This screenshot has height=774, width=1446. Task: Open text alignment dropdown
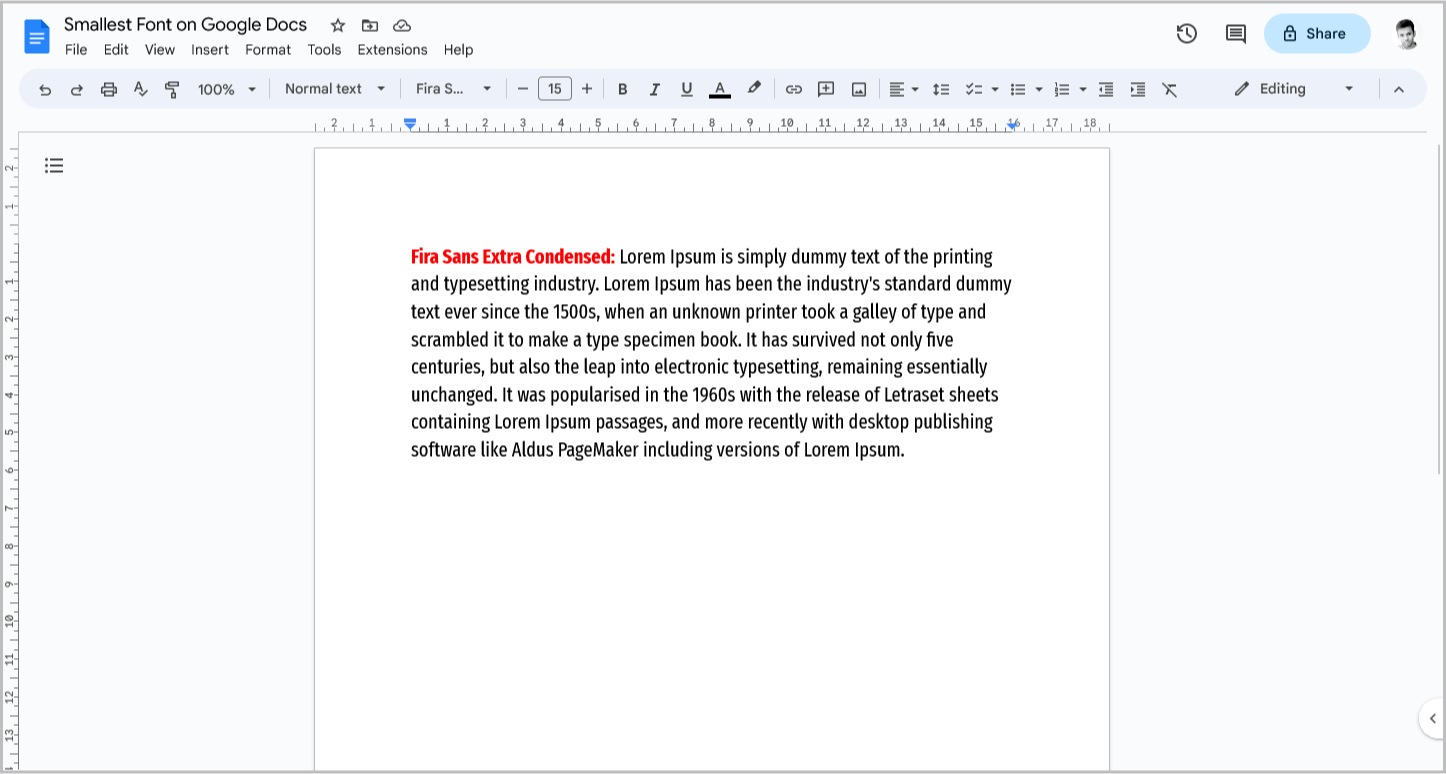pos(904,89)
